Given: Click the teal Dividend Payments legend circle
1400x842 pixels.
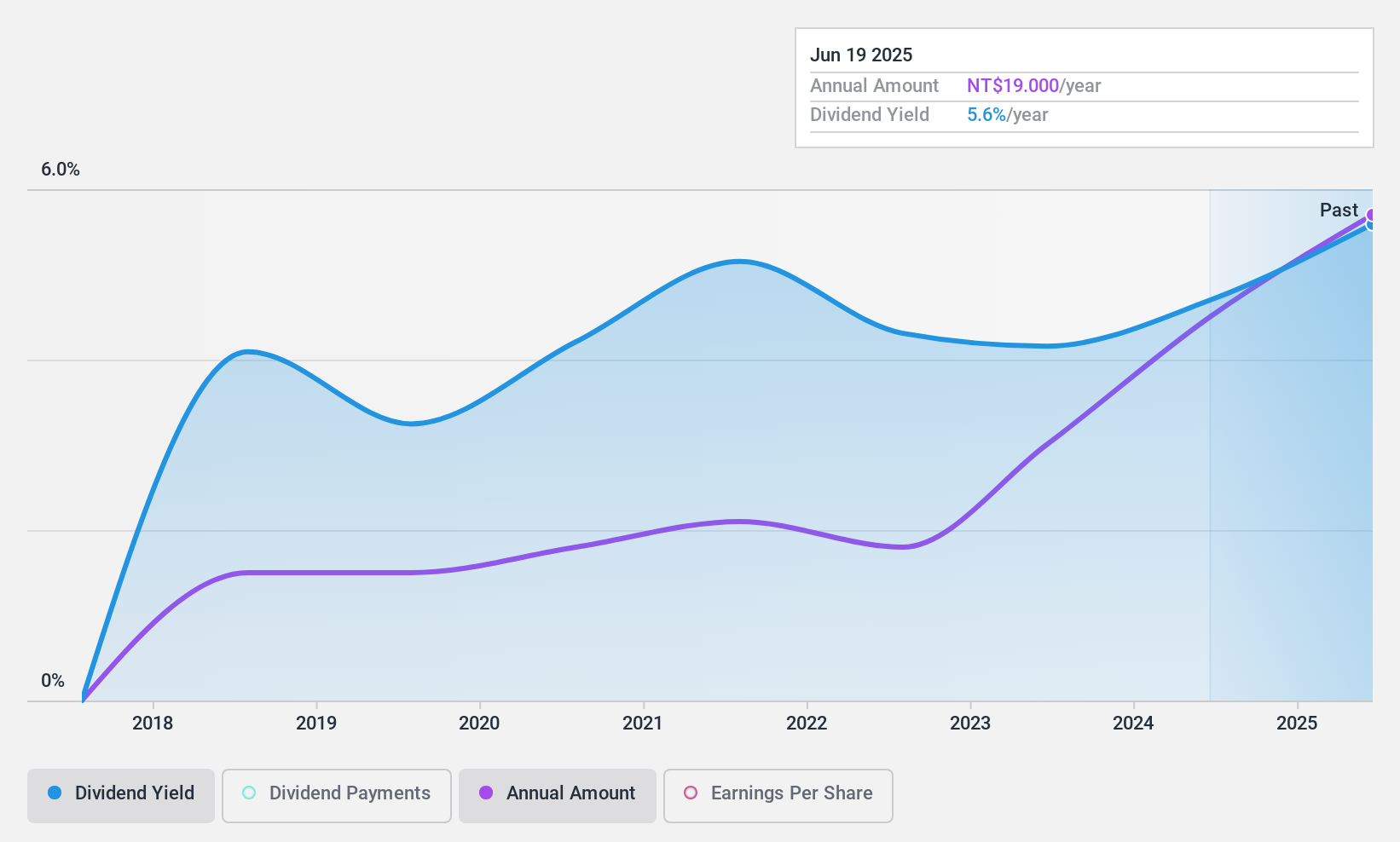Looking at the screenshot, I should (249, 793).
